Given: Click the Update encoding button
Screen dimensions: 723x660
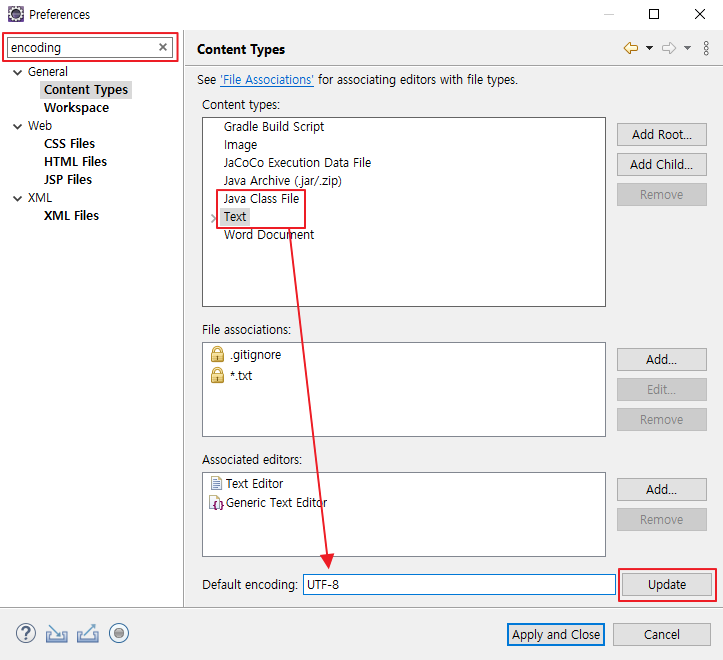Looking at the screenshot, I should coord(667,585).
